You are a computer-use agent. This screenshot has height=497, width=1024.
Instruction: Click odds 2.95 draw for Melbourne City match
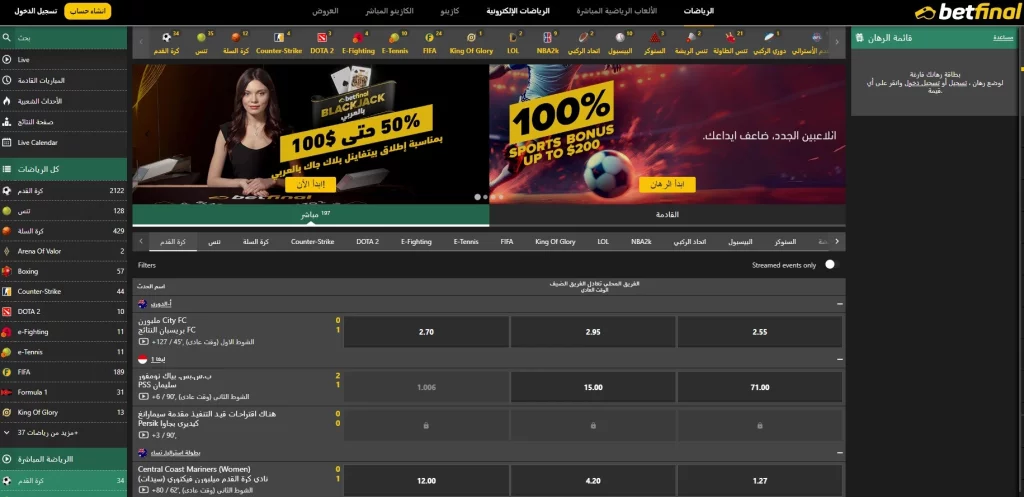pos(593,332)
